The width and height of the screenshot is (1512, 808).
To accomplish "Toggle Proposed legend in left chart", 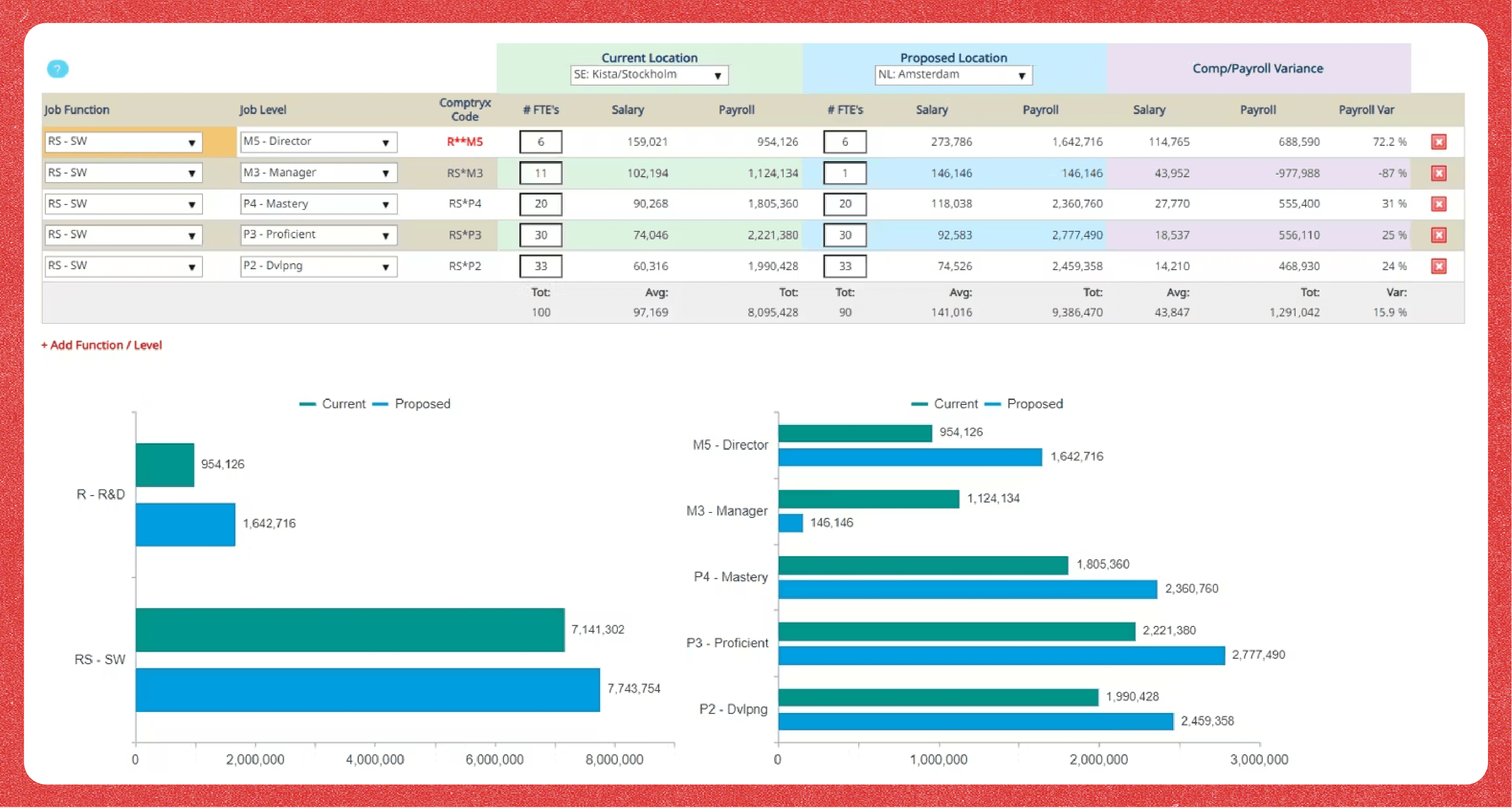I will coord(411,404).
